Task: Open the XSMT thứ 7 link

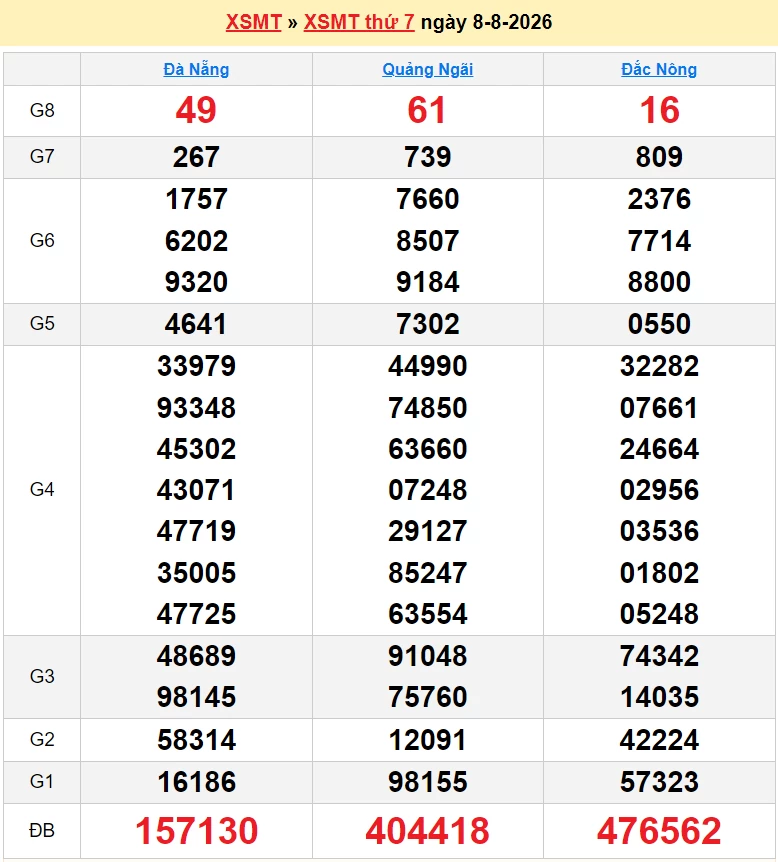Action: [359, 22]
